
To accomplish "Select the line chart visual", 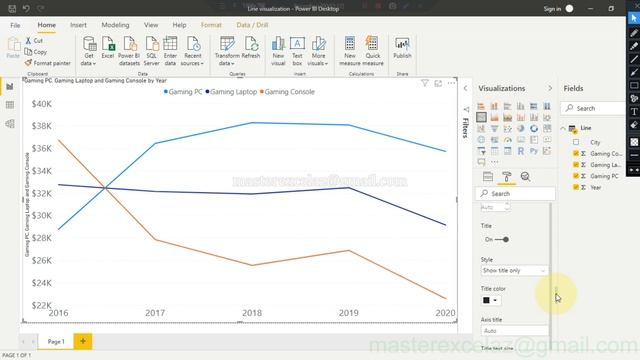I will tap(481, 118).
